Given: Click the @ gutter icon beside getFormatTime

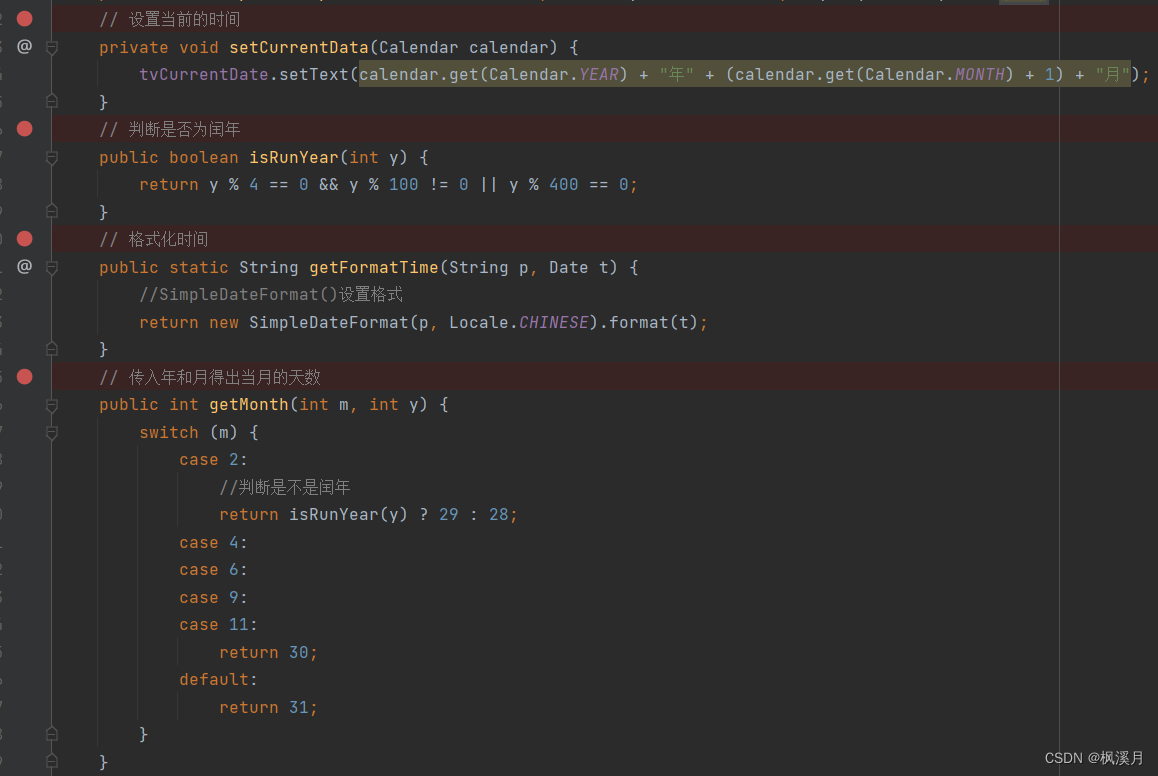Looking at the screenshot, I should click(x=24, y=267).
